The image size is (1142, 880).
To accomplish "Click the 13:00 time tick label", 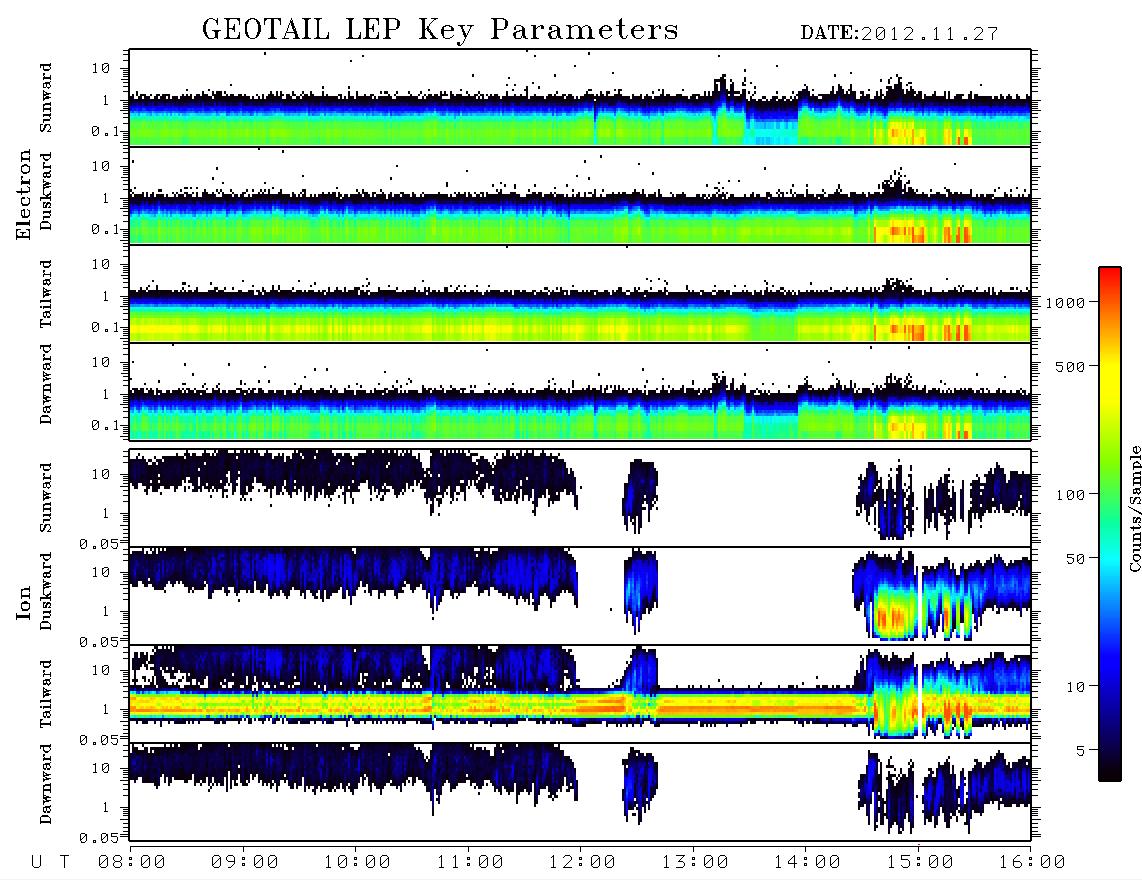I will click(695, 862).
